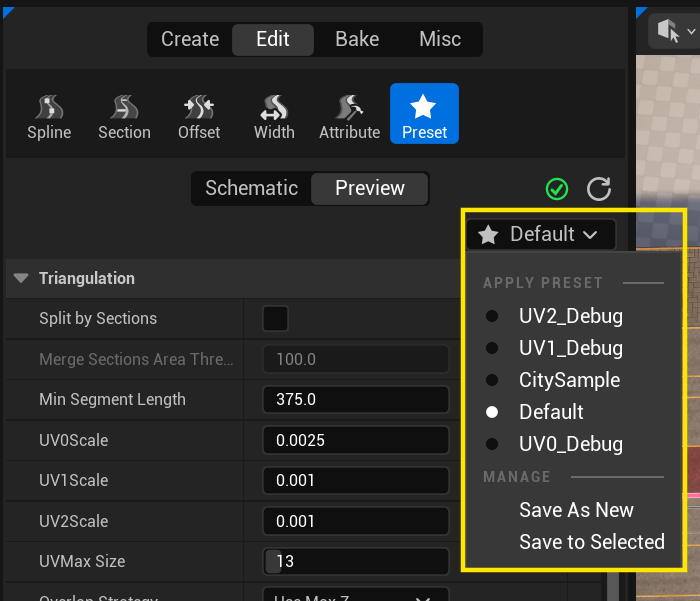Viewport: 700px width, 601px height.
Task: Apply the UV0_Debug preset
Action: click(571, 444)
